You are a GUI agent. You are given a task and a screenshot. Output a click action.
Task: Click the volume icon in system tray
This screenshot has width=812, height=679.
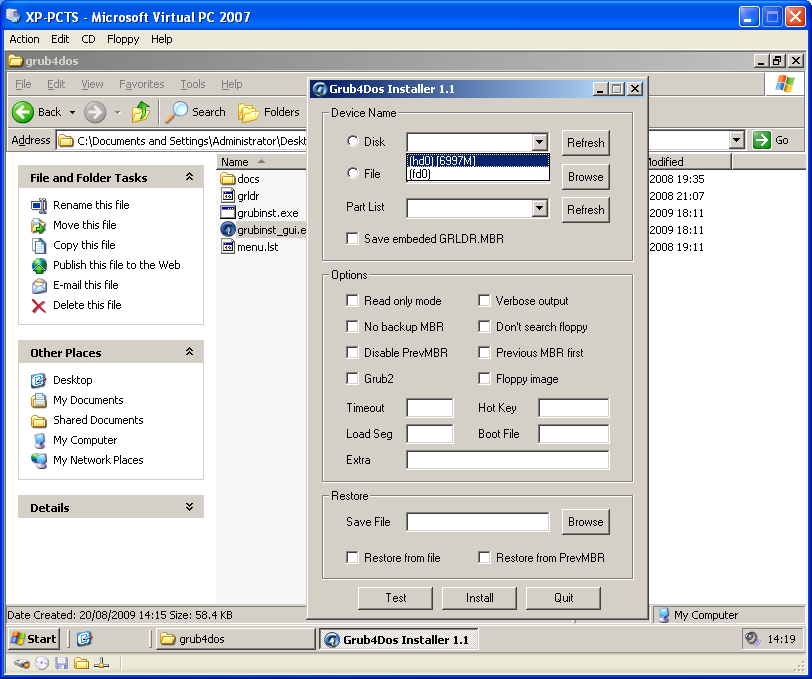coord(751,639)
